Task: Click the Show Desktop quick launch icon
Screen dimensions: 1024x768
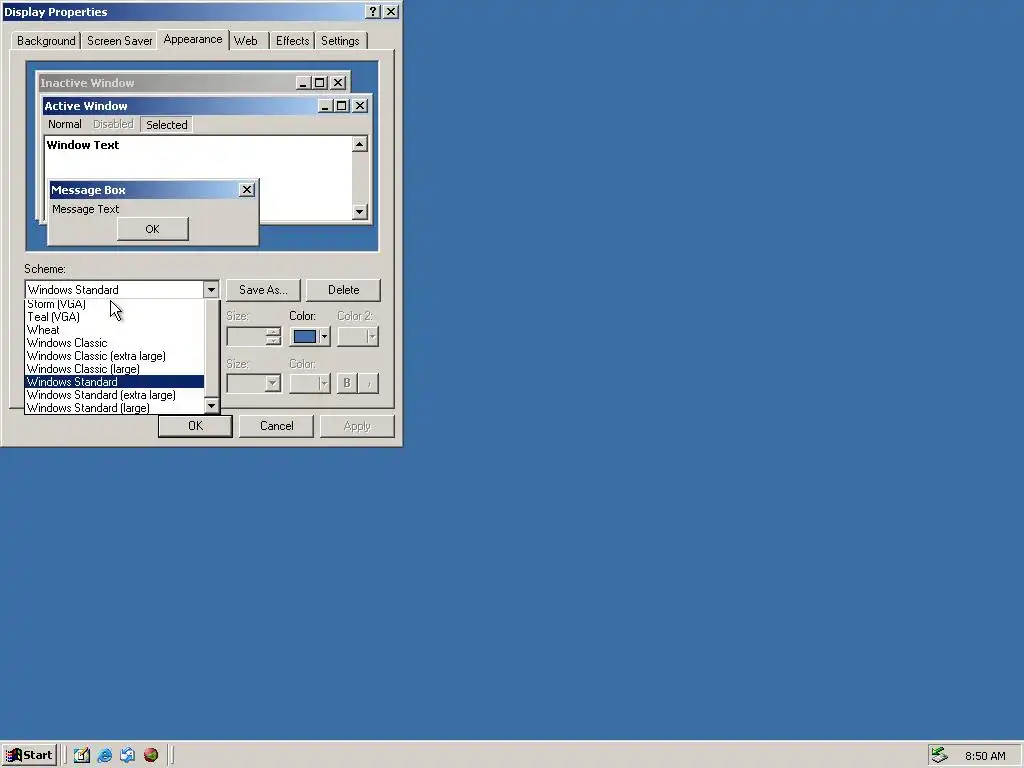Action: point(82,755)
